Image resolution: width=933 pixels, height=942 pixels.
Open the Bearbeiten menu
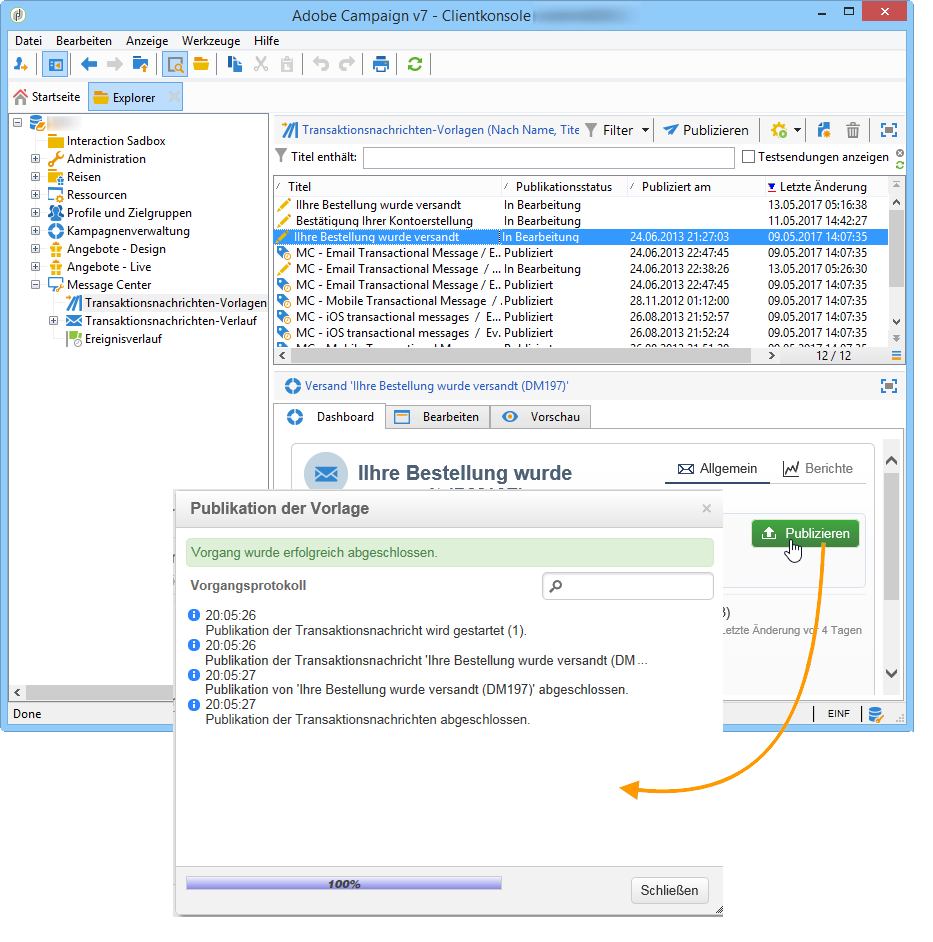click(x=84, y=40)
